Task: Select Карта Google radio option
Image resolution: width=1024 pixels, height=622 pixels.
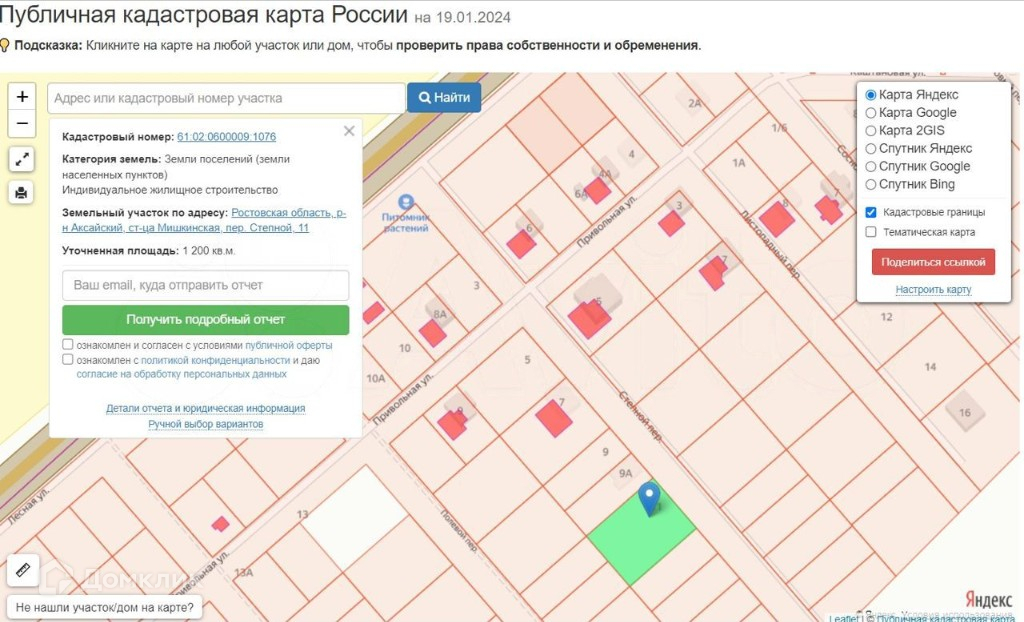Action: tap(871, 113)
